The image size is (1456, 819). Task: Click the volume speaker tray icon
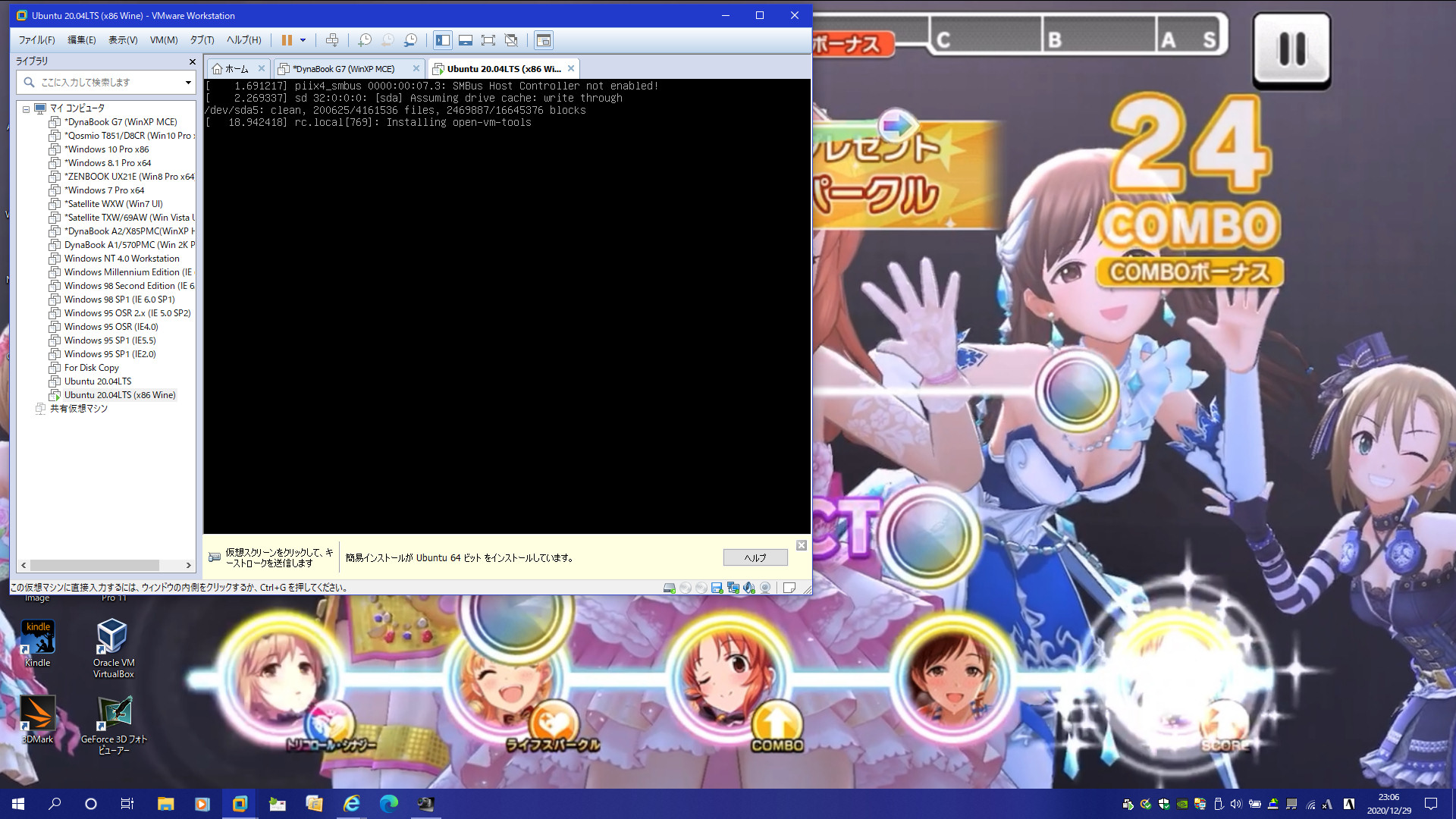[x=1236, y=804]
